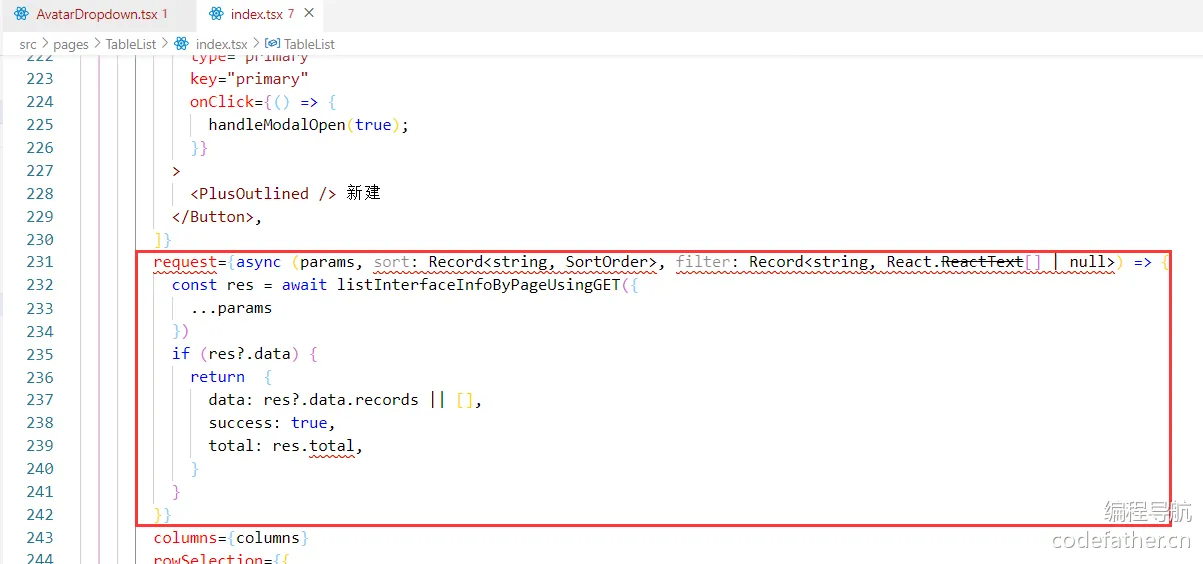This screenshot has height=564, width=1203.
Task: Open the index.tsx breadcrumb segment
Action: point(221,44)
